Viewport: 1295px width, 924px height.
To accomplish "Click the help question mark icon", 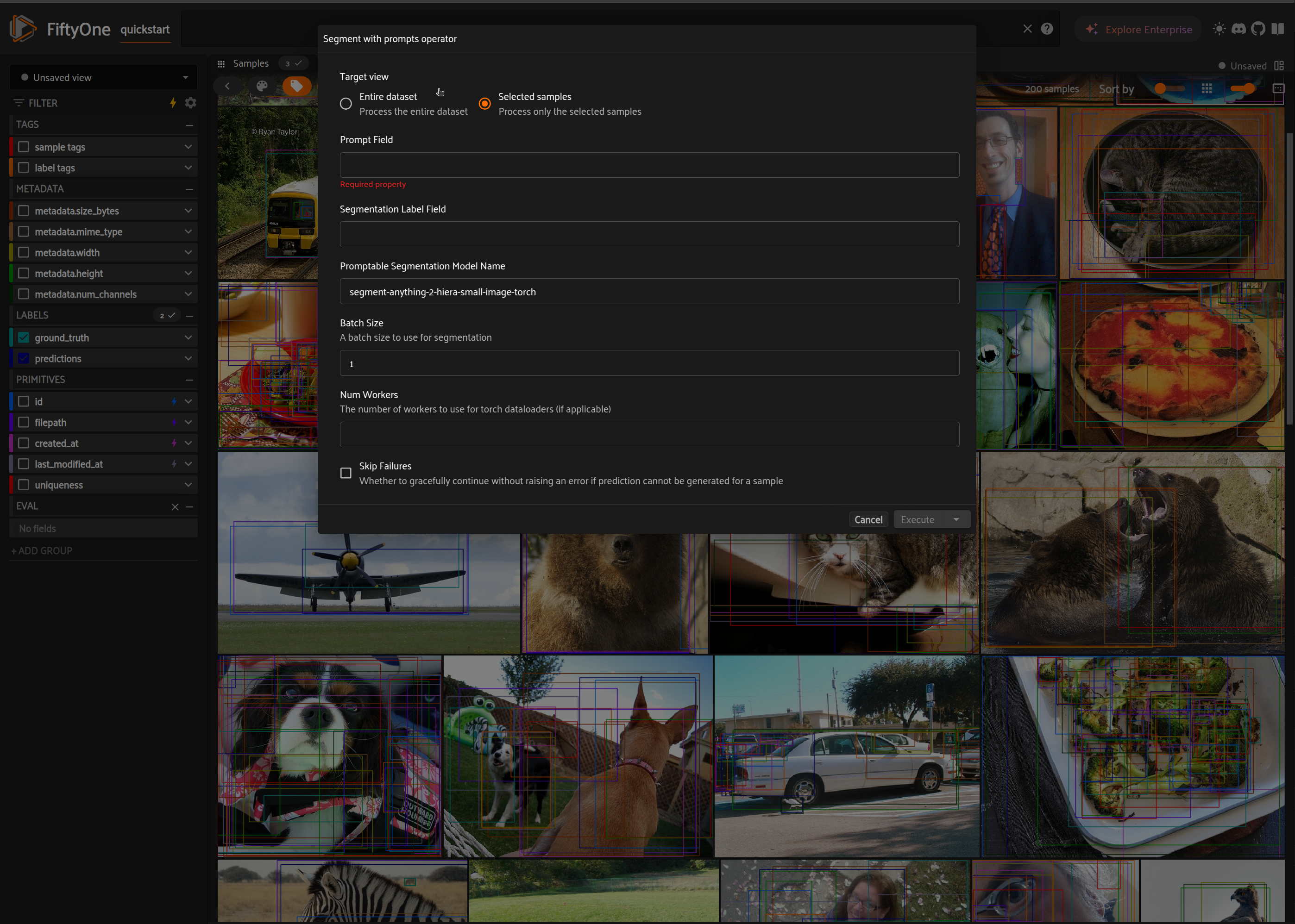I will [1047, 28].
